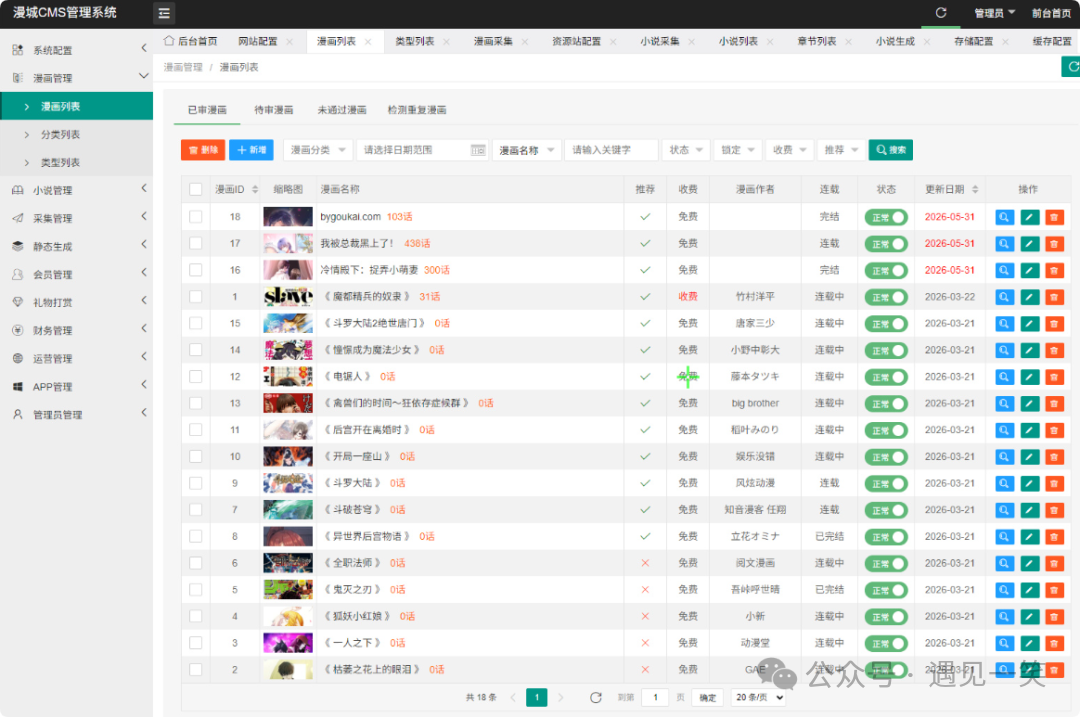Open the 漫画名称 search-field dropdown

pos(526,150)
